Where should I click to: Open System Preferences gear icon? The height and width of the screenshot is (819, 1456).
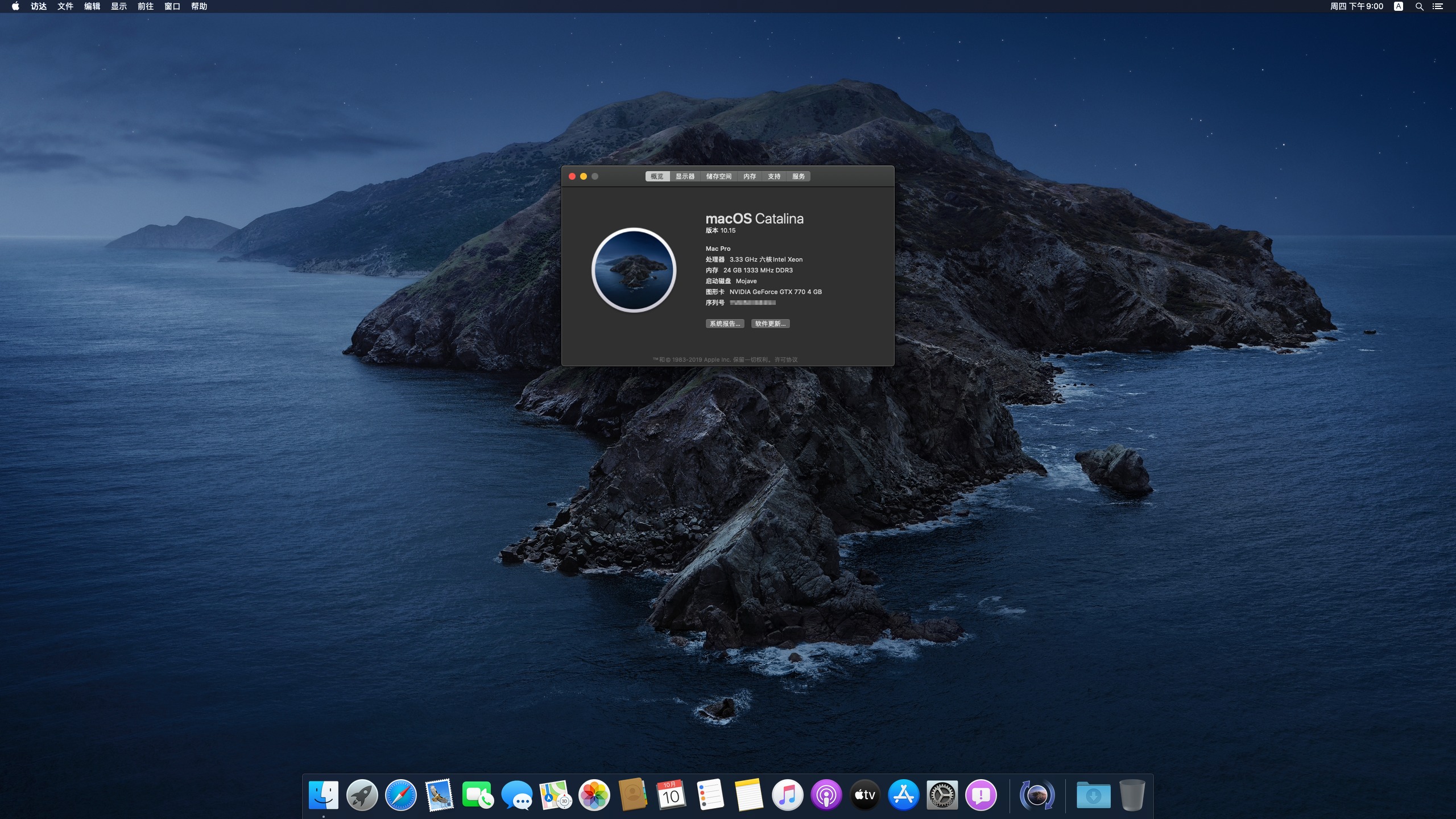pyautogui.click(x=942, y=795)
